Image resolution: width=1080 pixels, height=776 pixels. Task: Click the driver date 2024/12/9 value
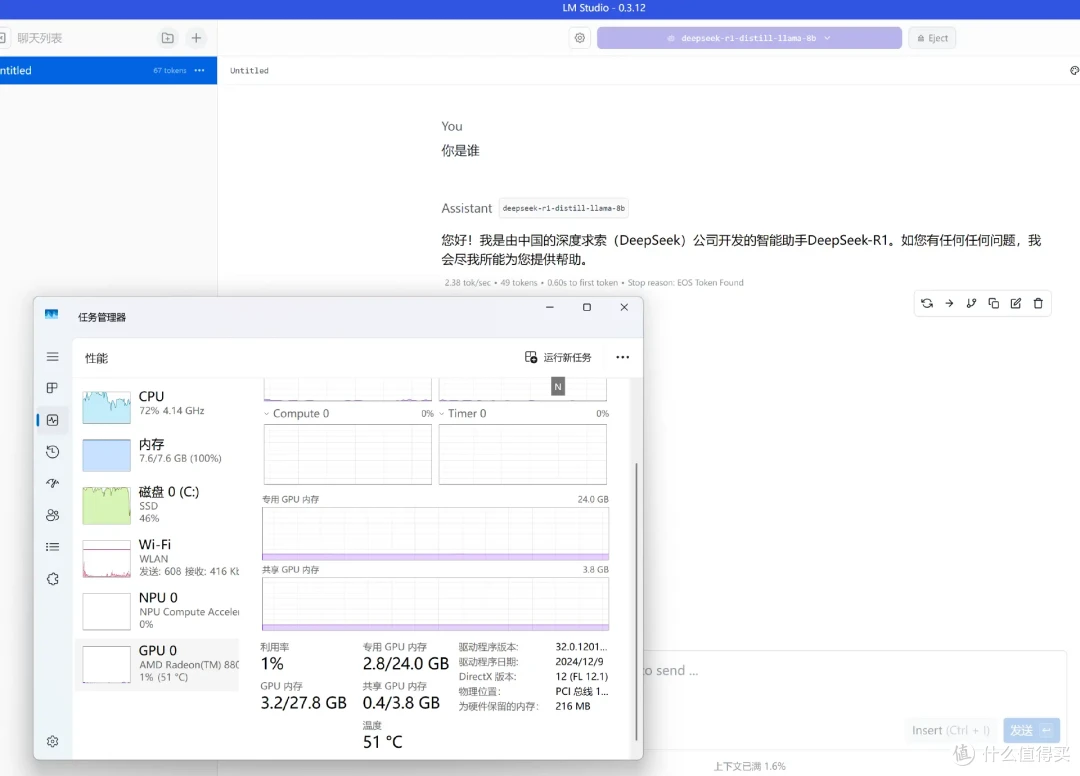coord(579,661)
